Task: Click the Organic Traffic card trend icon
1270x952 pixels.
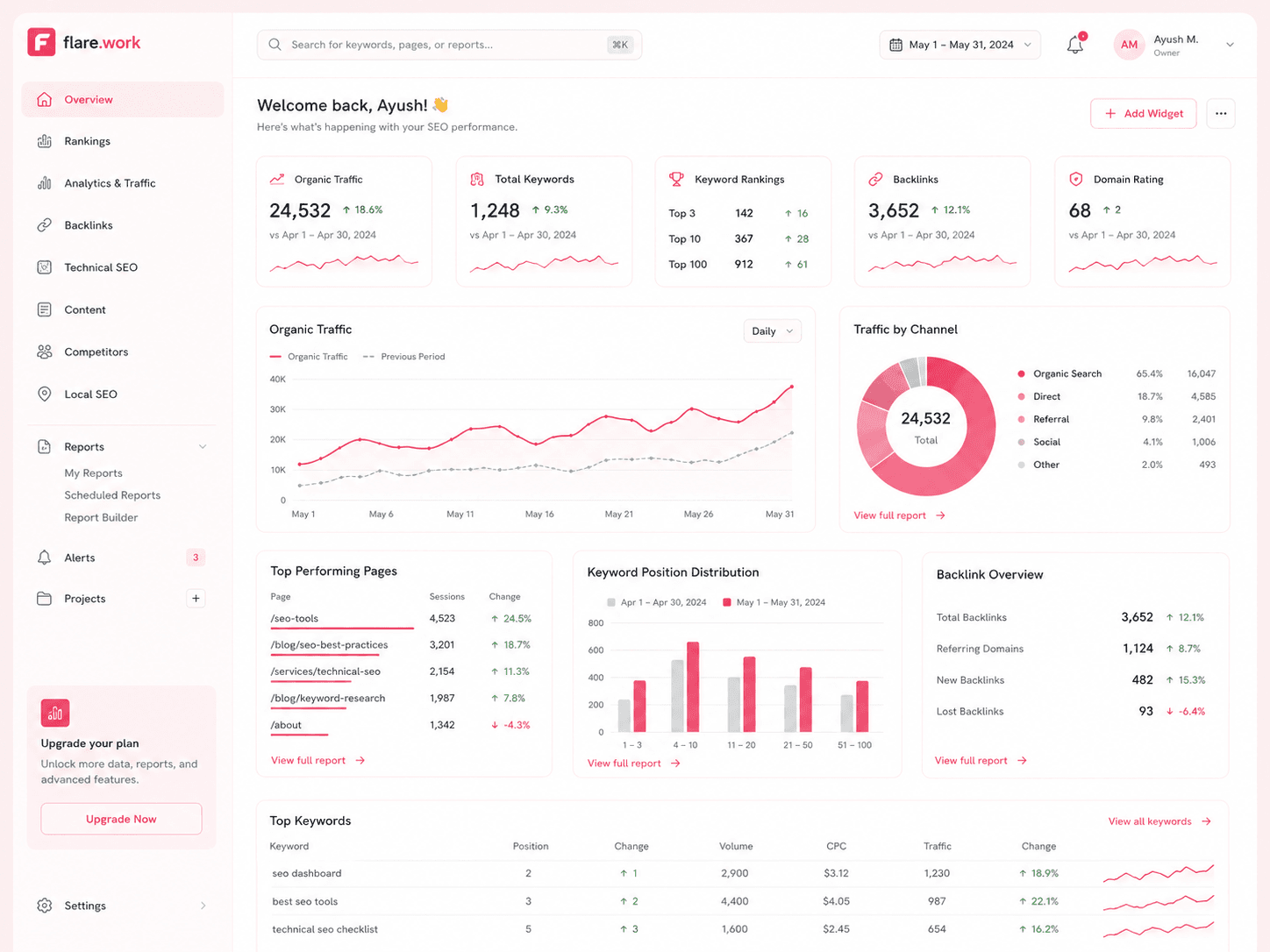Action: tap(277, 179)
